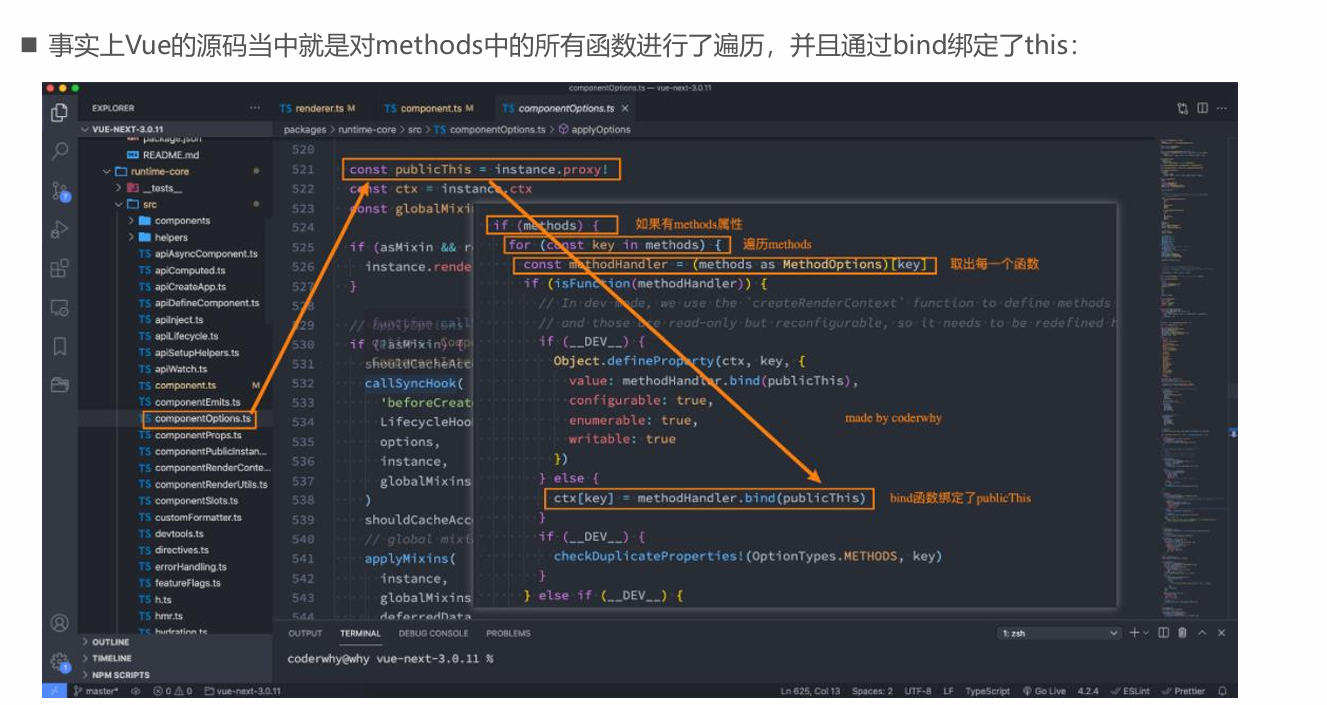
Task: Switch to the PROBLEMS panel tab
Action: (508, 633)
